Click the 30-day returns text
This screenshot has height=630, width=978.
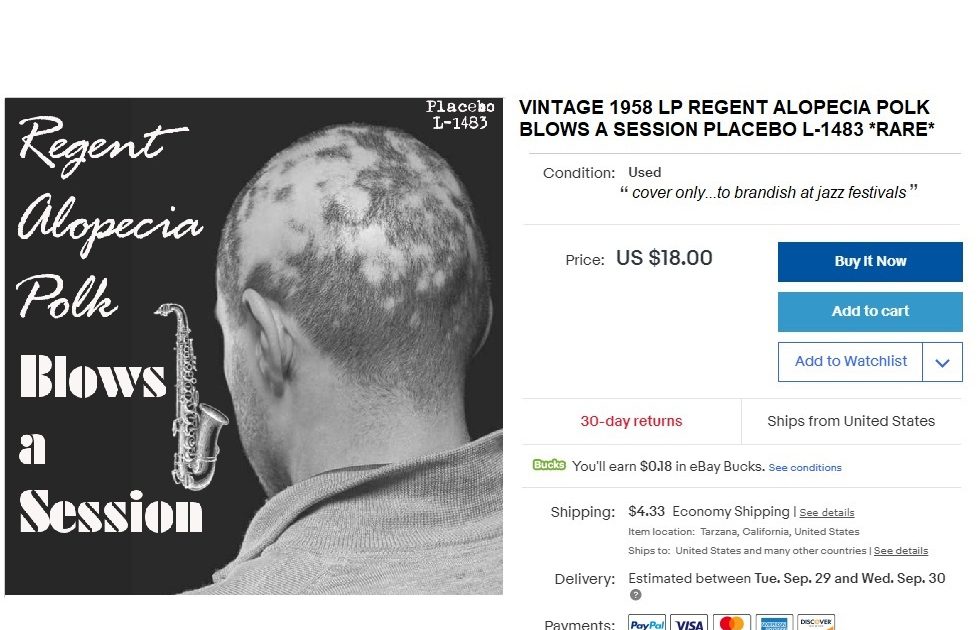coord(631,421)
